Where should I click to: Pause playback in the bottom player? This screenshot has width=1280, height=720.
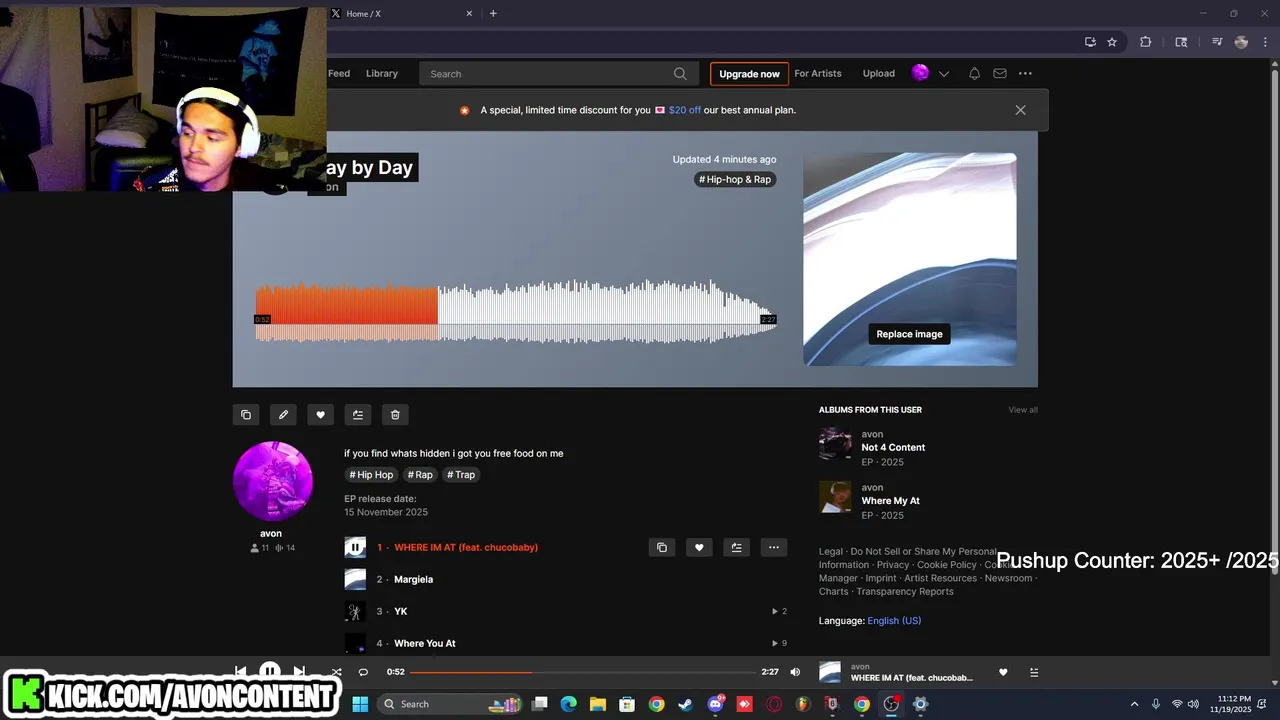pos(270,671)
